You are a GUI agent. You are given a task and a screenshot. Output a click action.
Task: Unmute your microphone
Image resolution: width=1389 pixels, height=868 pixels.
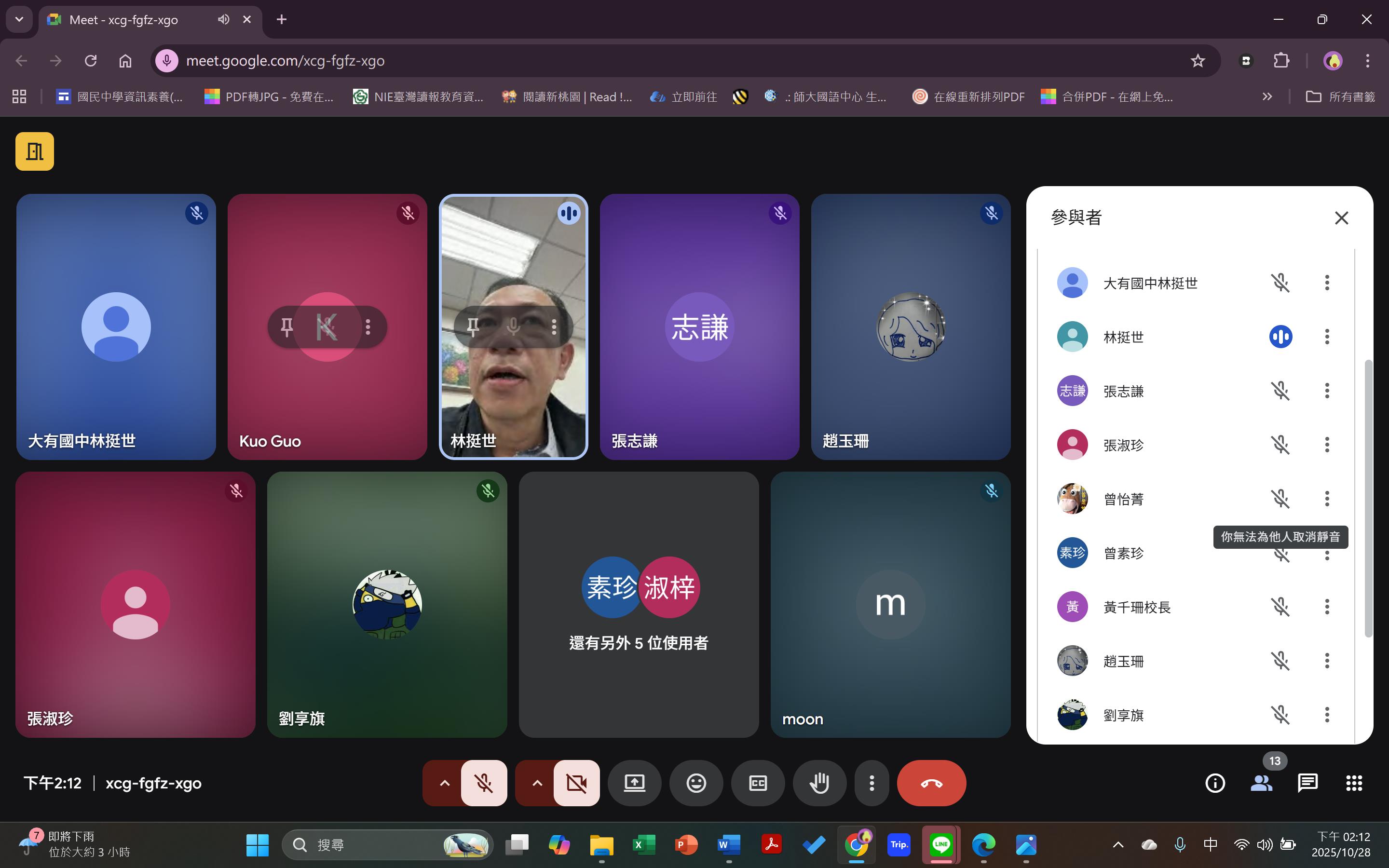[x=484, y=783]
